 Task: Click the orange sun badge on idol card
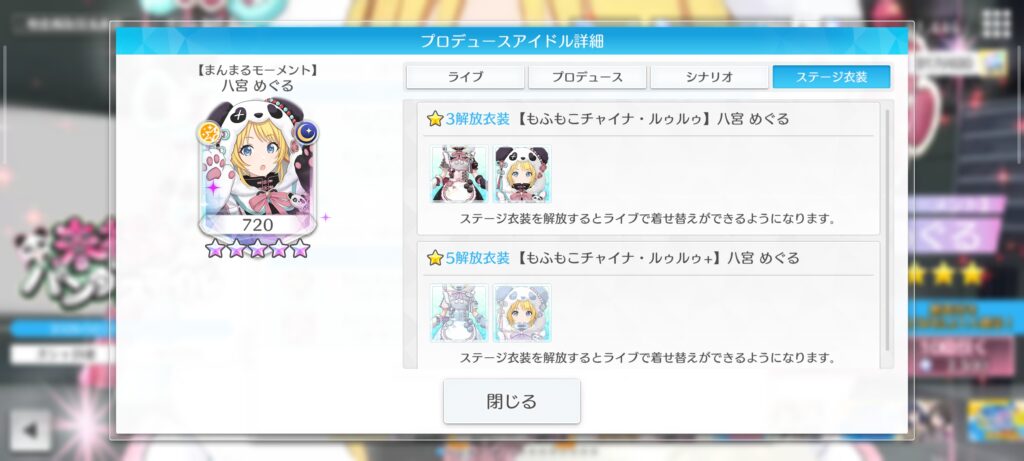pyautogui.click(x=210, y=133)
